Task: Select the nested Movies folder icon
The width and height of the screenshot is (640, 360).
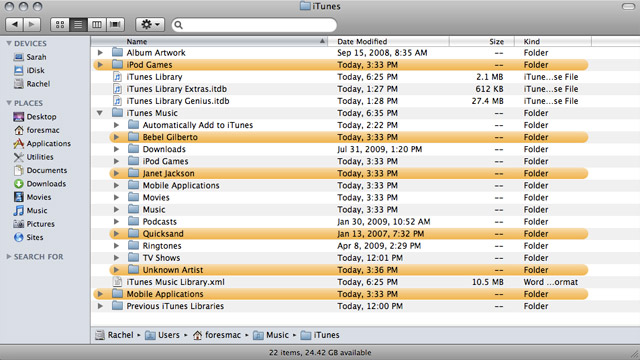Action: pyautogui.click(x=133, y=197)
